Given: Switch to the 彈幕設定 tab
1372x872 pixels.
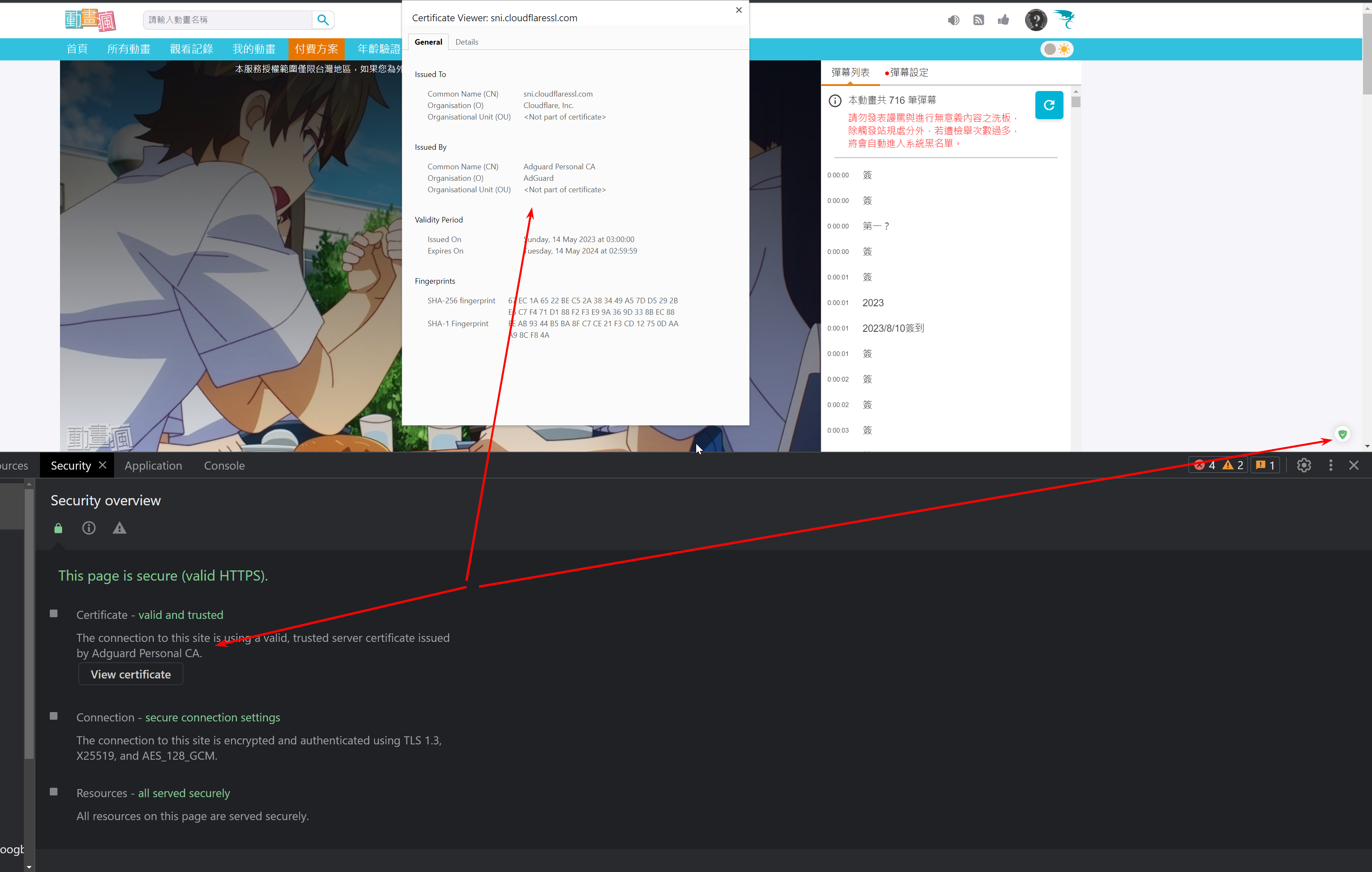Looking at the screenshot, I should pyautogui.click(x=910, y=72).
